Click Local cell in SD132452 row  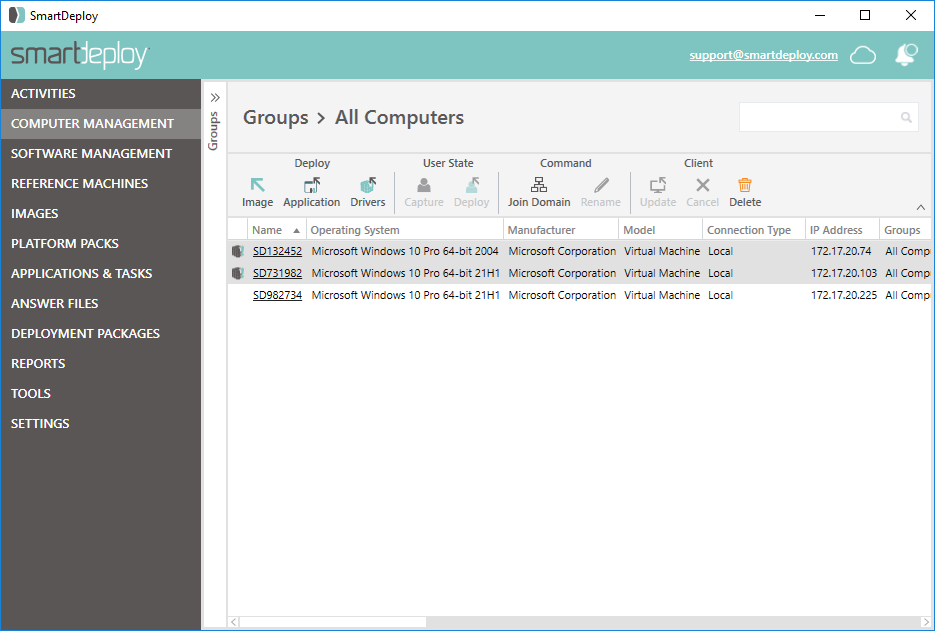coord(720,251)
